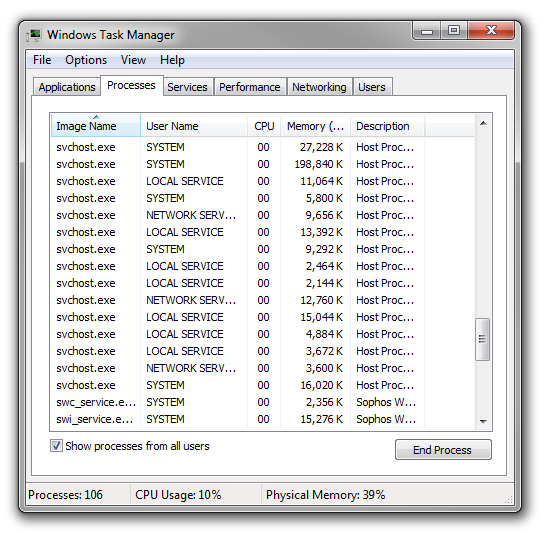This screenshot has width=543, height=536.
Task: Click Sophos W... description in 2,356 K row
Action: pos(386,402)
